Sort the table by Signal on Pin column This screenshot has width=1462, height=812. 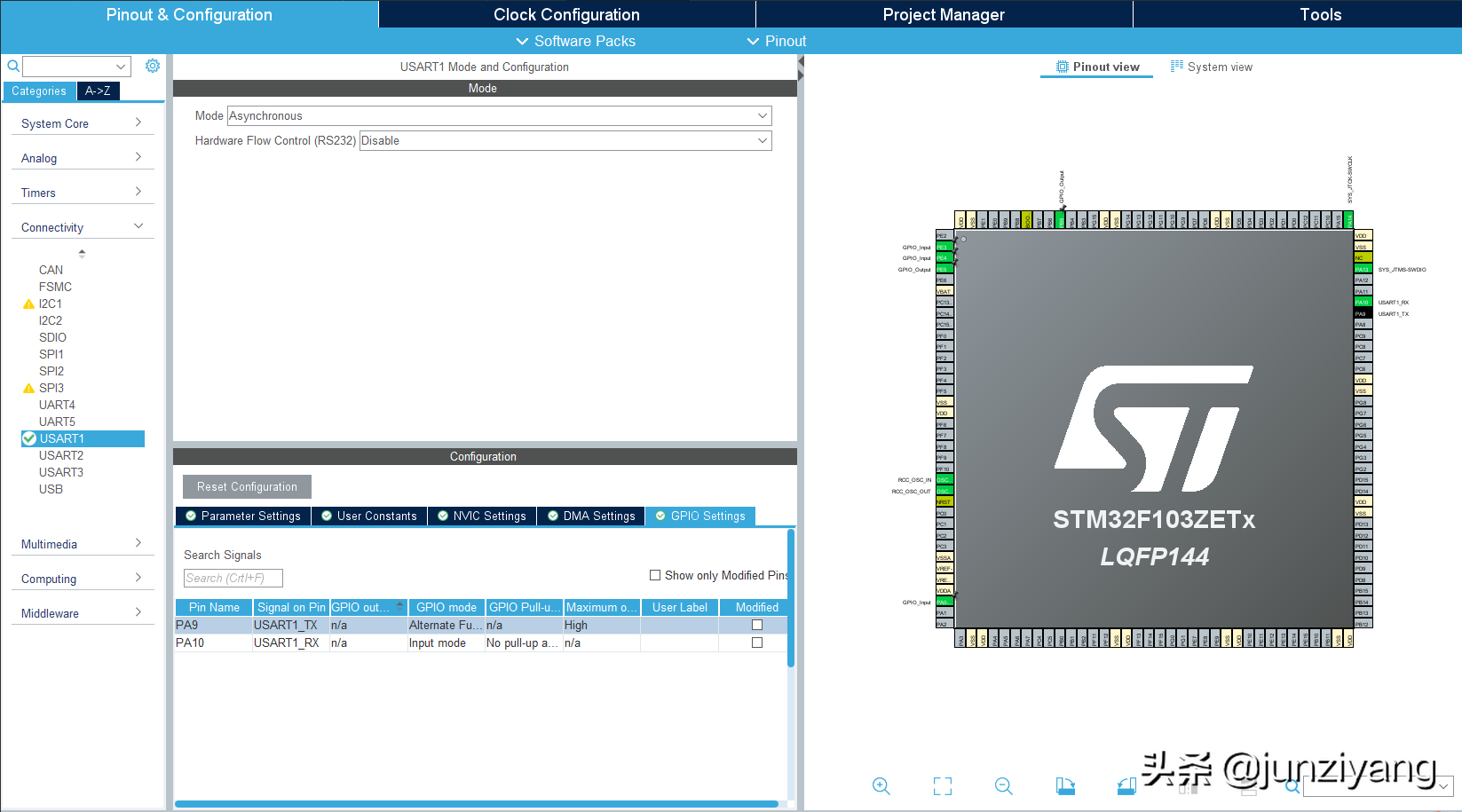[x=291, y=608]
